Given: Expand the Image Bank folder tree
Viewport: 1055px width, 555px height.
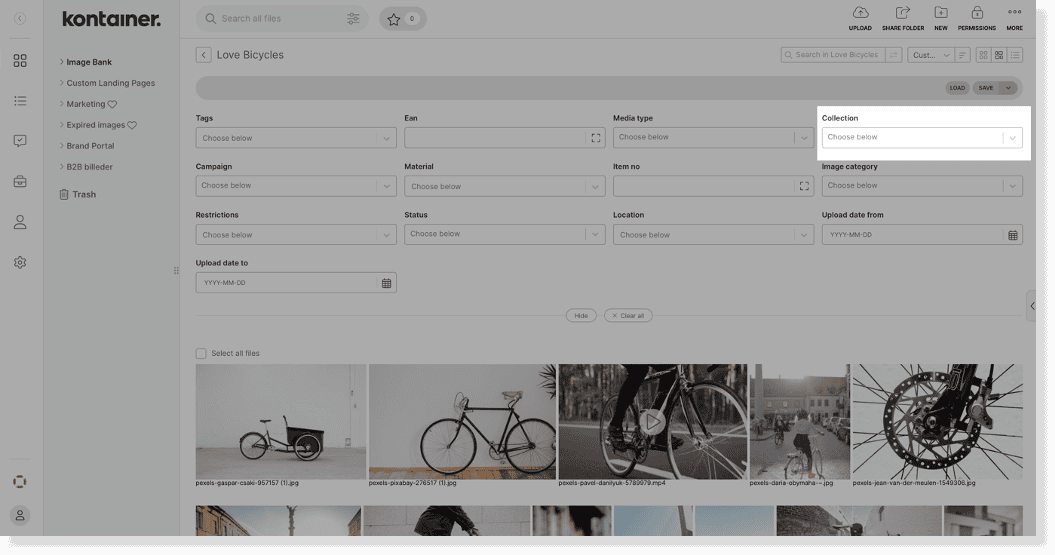Looking at the screenshot, I should (62, 62).
